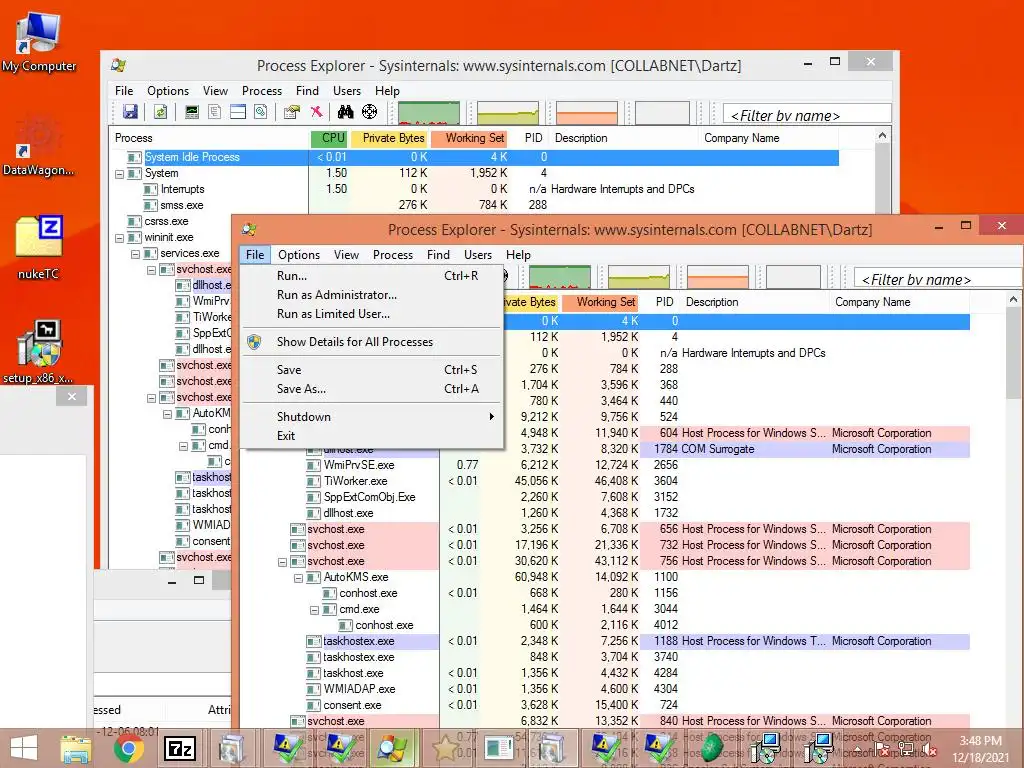Open Help menu in front window
The height and width of the screenshot is (768, 1024).
pos(518,255)
